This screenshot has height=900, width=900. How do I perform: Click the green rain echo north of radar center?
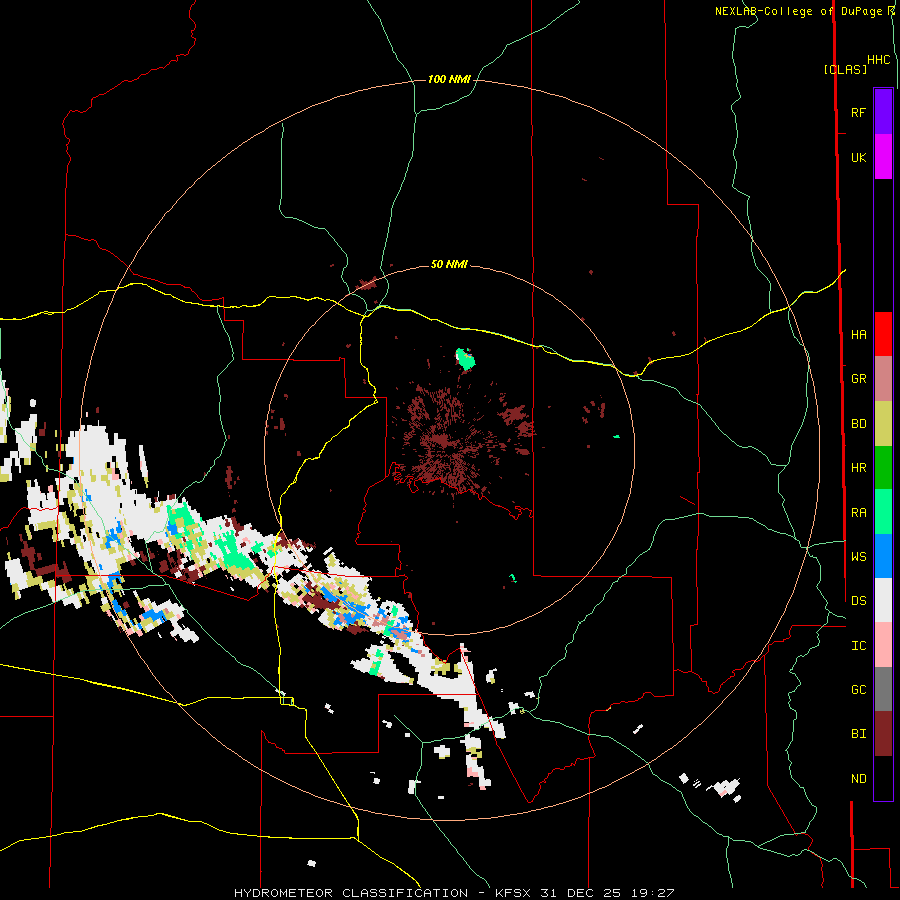[465, 359]
